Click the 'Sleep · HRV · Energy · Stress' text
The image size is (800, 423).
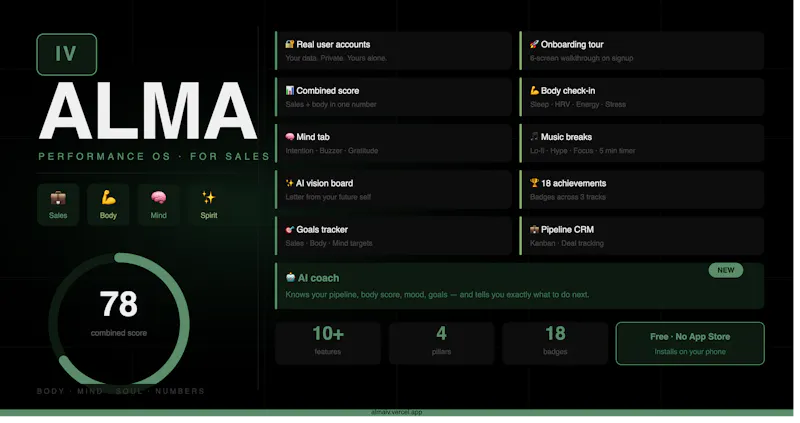click(578, 105)
